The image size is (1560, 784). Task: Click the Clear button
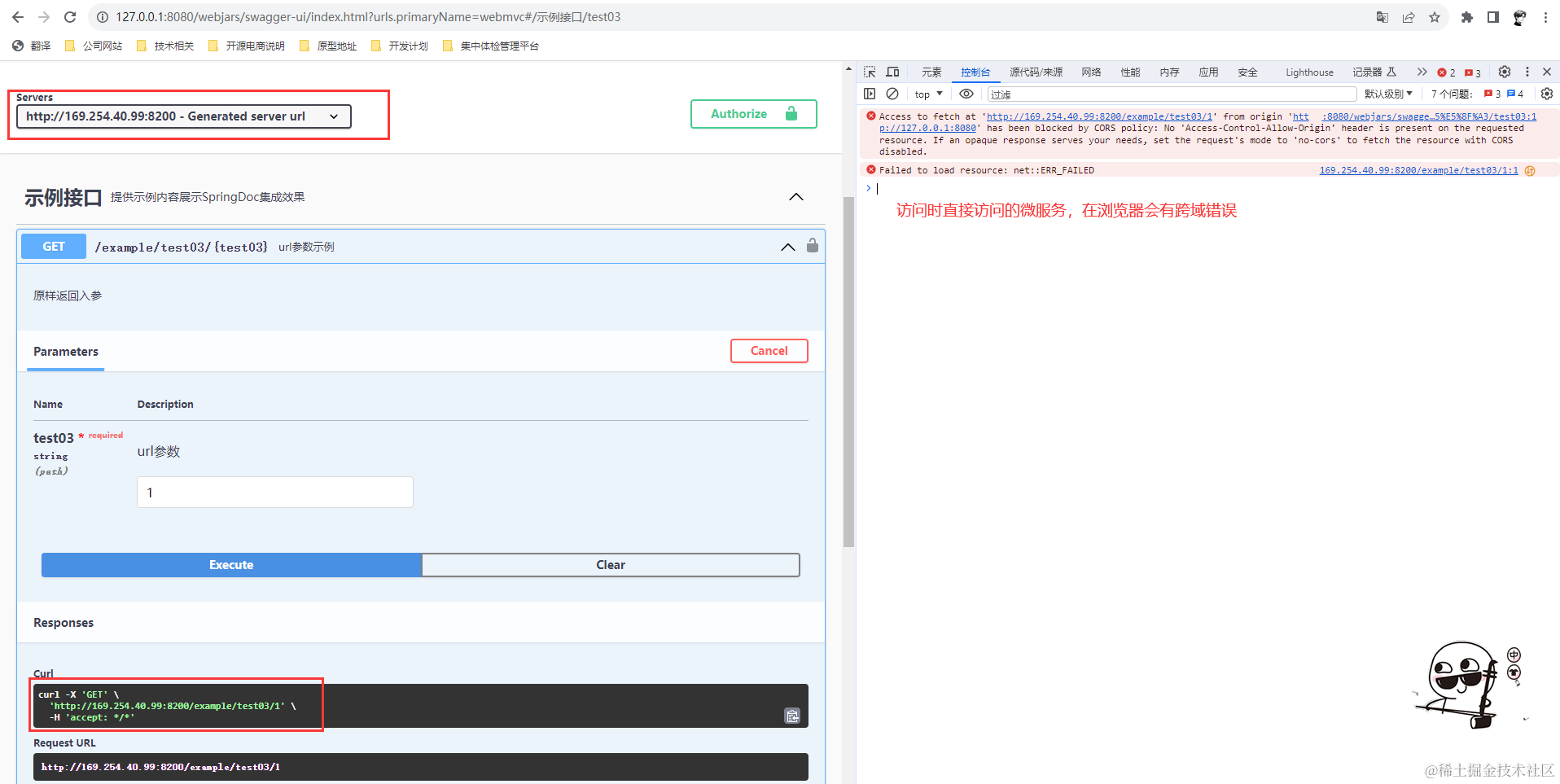(611, 565)
